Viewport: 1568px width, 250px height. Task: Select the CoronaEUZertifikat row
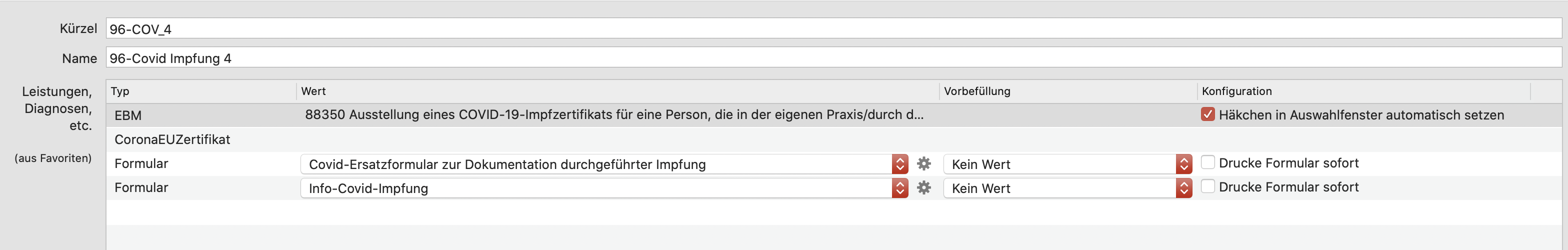(834, 139)
